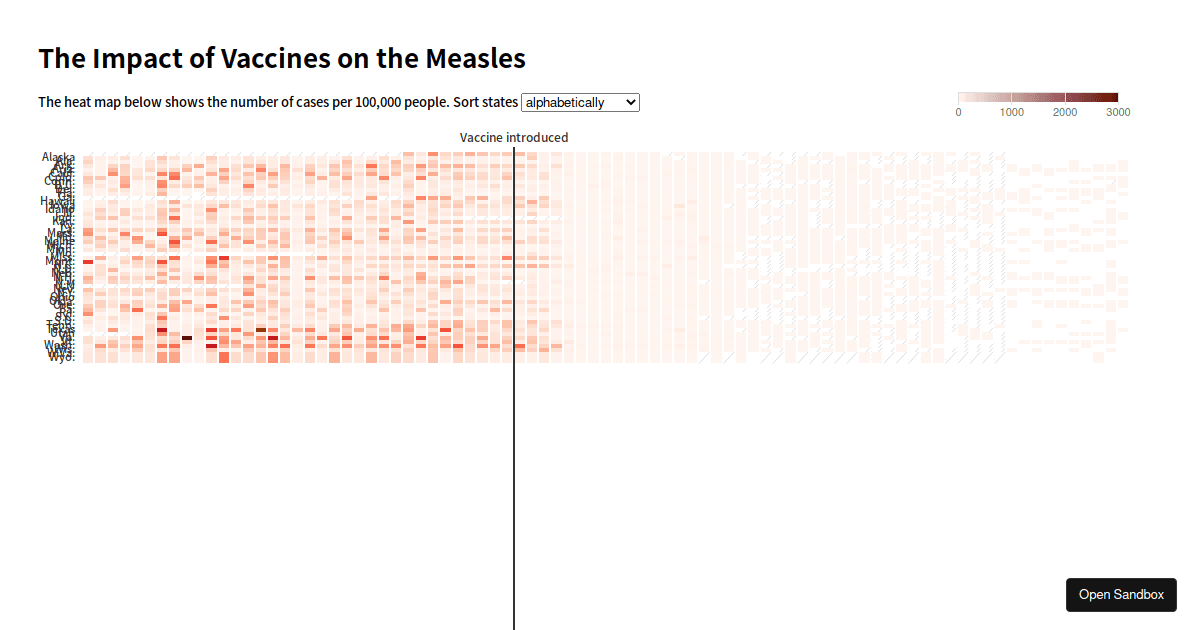Click the chart title heading
Image resolution: width=1200 pixels, height=630 pixels.
point(281,58)
